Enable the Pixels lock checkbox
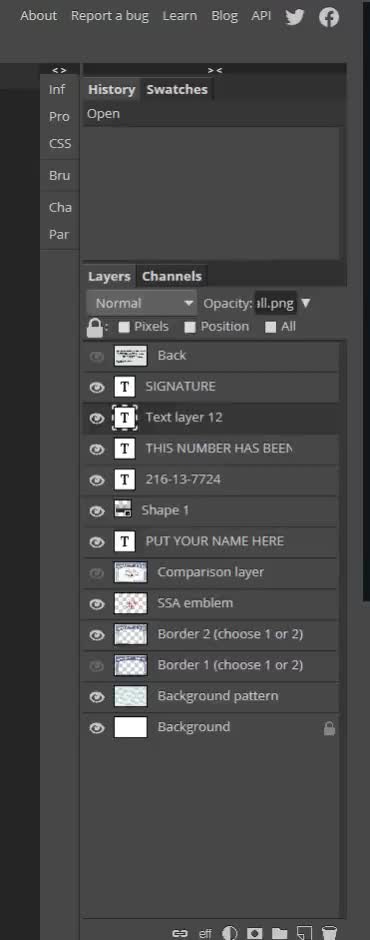The image size is (370, 940). point(124,327)
